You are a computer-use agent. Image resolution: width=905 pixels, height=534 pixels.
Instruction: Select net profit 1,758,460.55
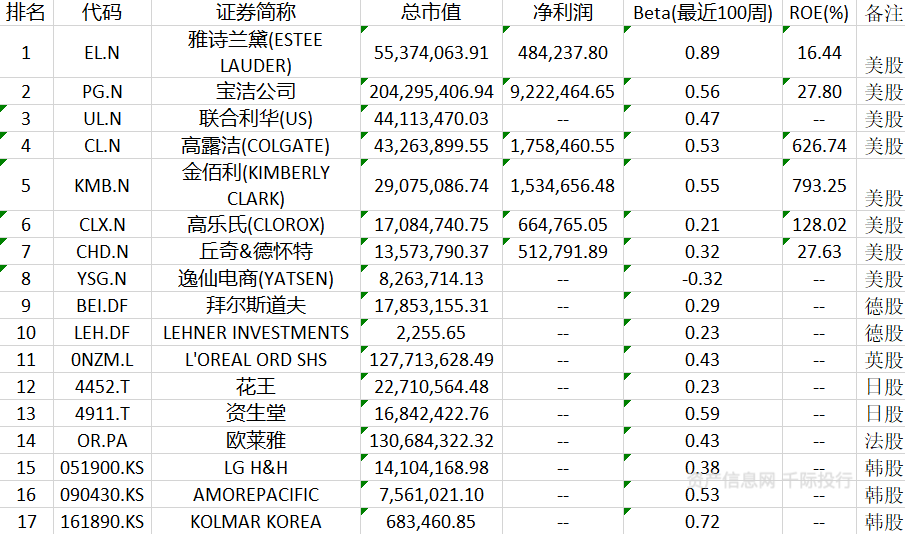tap(563, 145)
